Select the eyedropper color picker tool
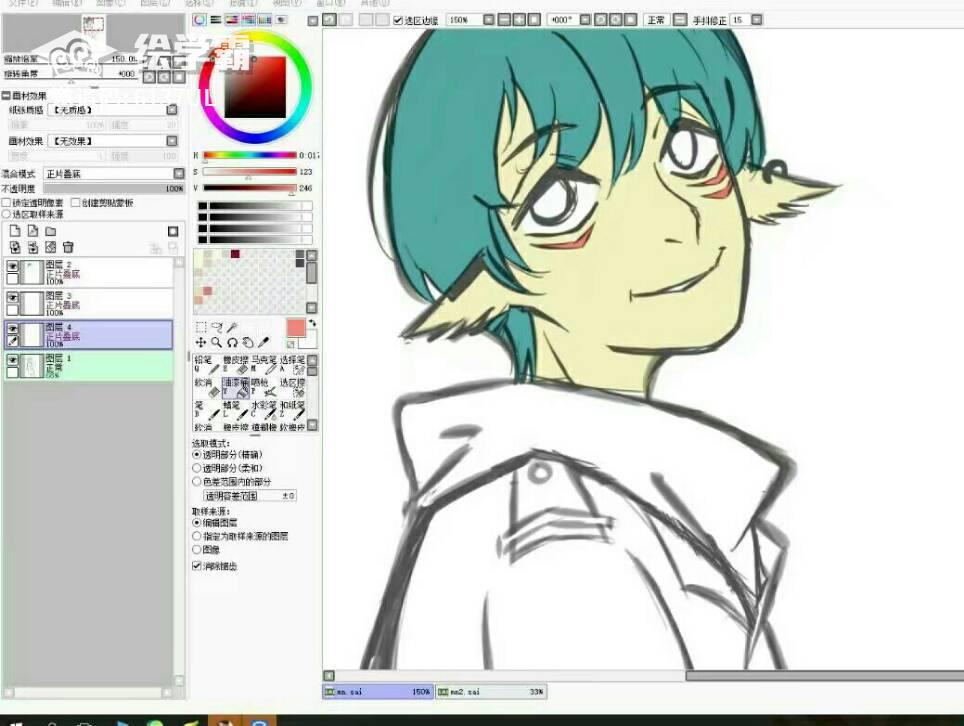This screenshot has height=726, width=964. (x=264, y=342)
